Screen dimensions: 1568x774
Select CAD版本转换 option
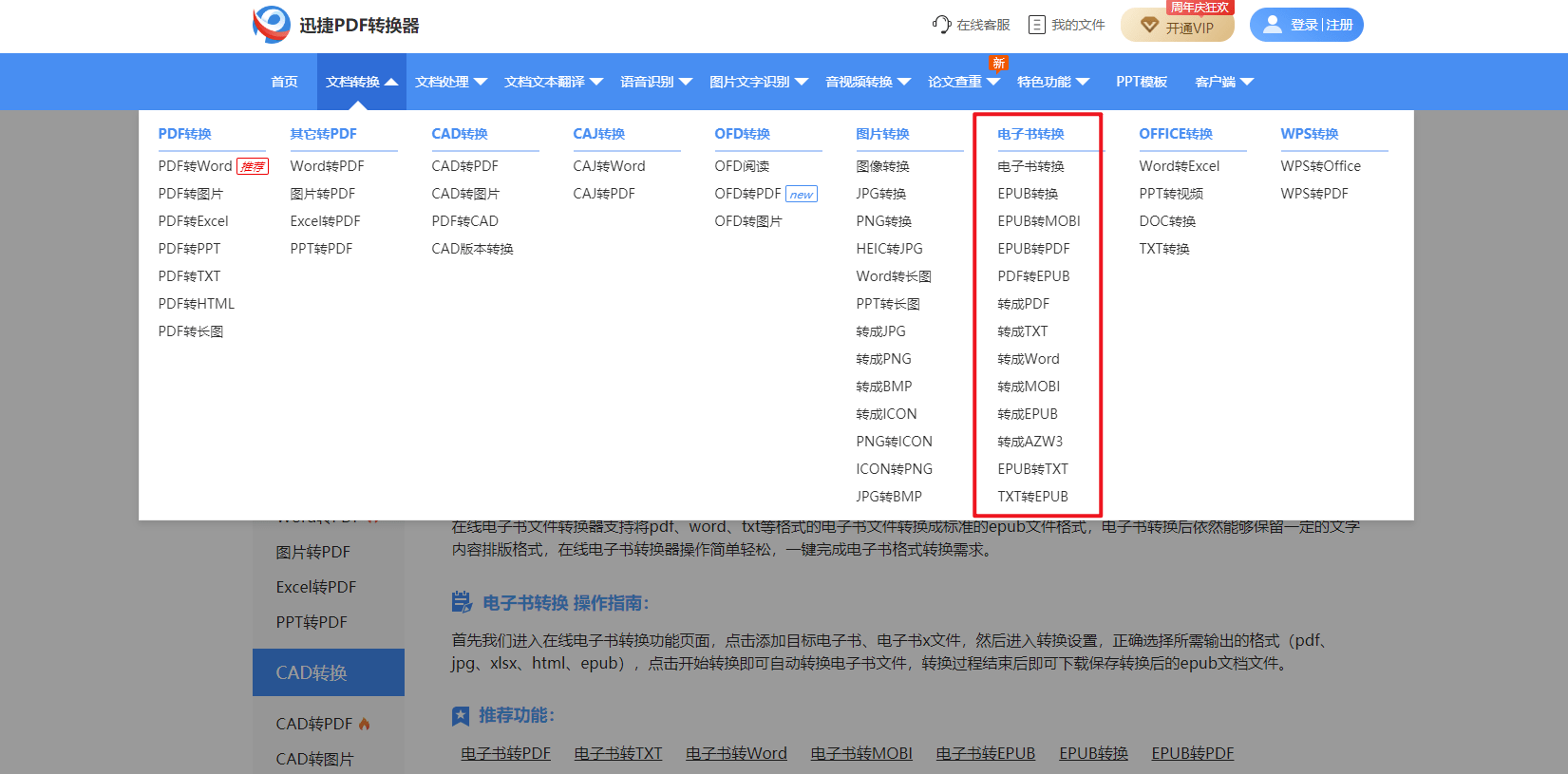473,249
